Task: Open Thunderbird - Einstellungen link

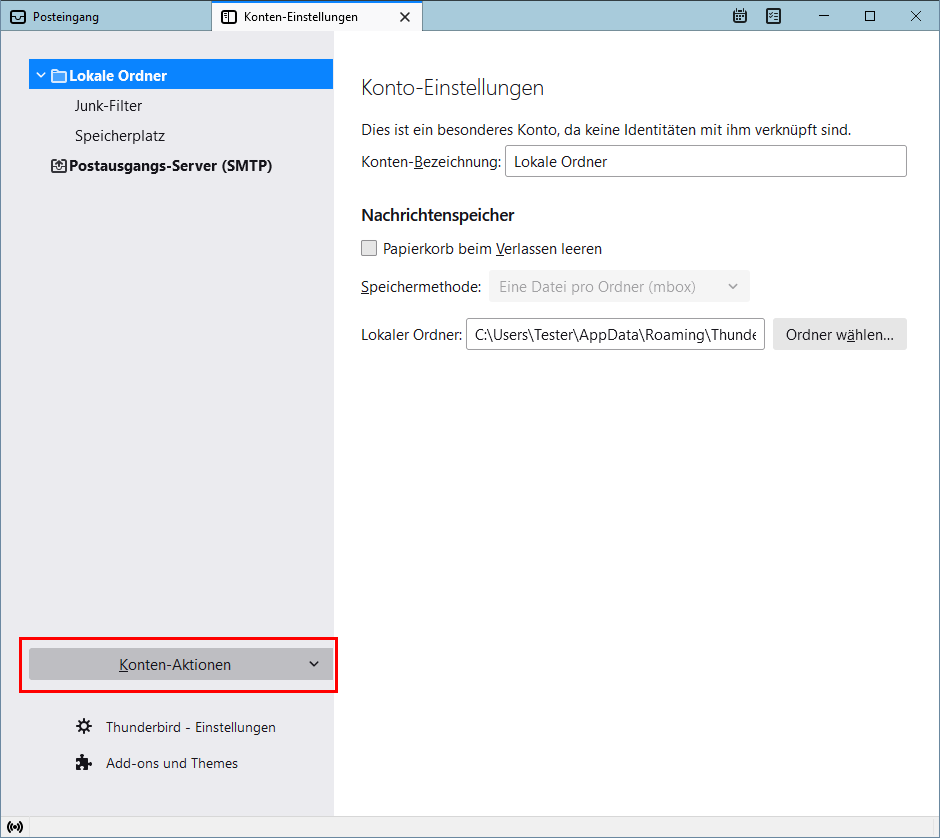Action: 190,727
